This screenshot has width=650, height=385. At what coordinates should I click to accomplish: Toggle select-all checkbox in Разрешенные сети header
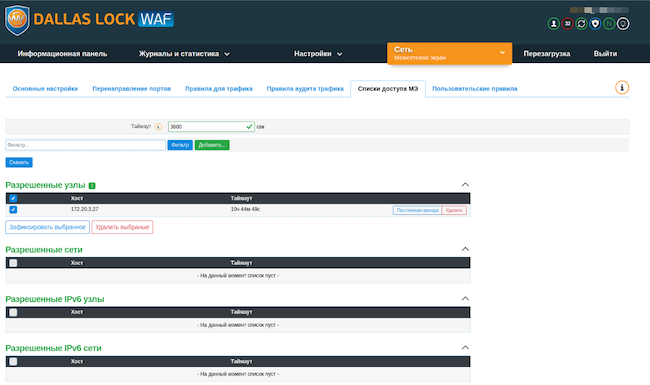point(13,263)
